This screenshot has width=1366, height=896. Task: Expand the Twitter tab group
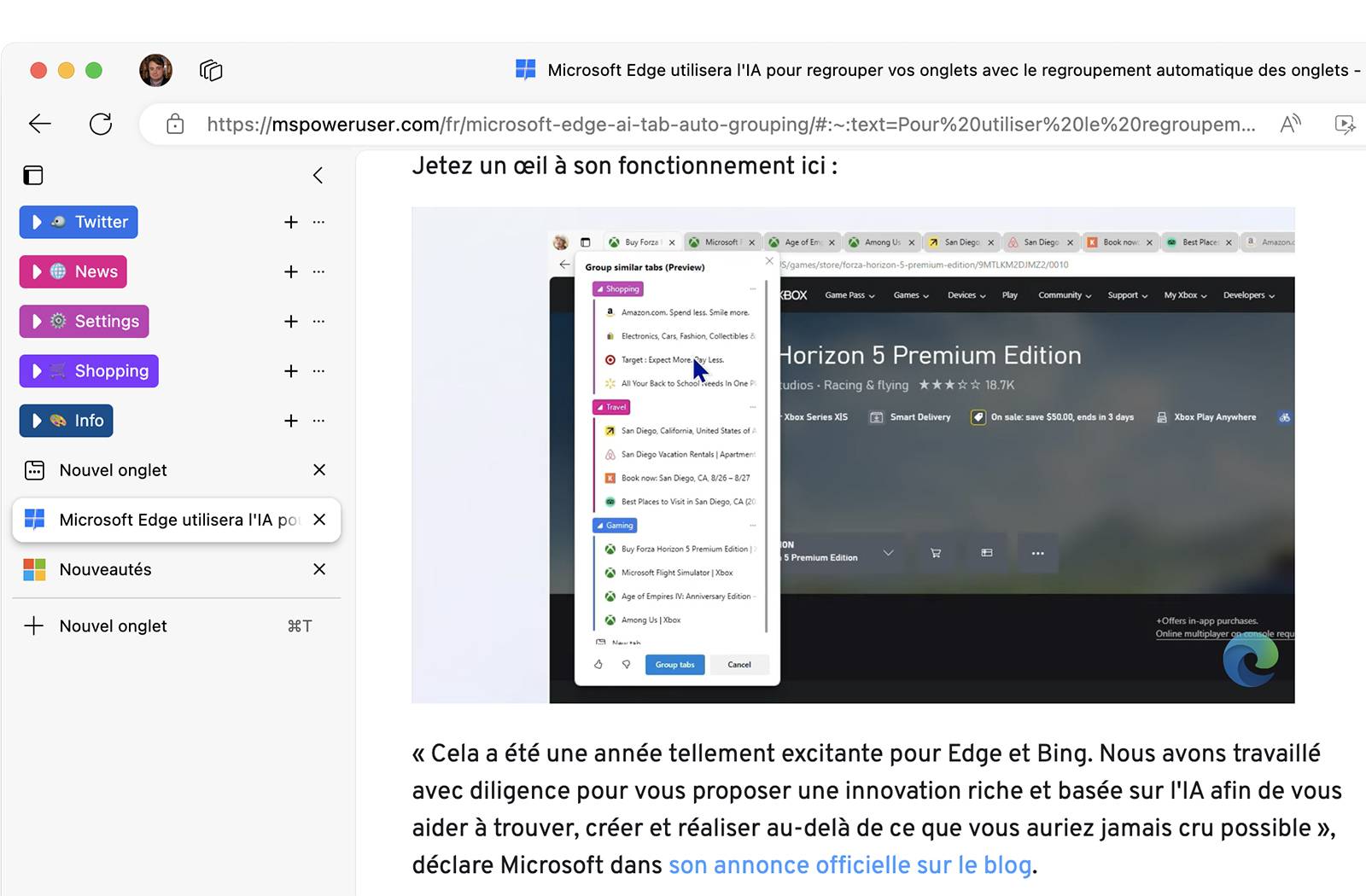[x=37, y=222]
